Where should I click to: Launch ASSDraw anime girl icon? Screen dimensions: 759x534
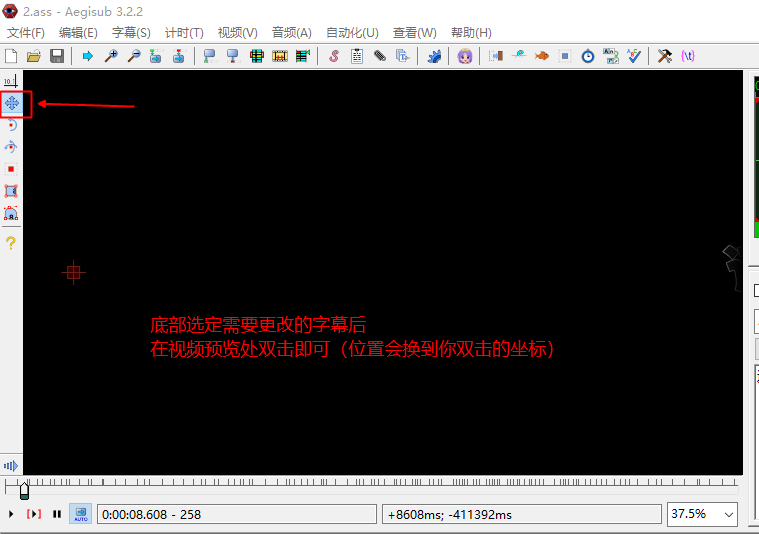(x=465, y=56)
